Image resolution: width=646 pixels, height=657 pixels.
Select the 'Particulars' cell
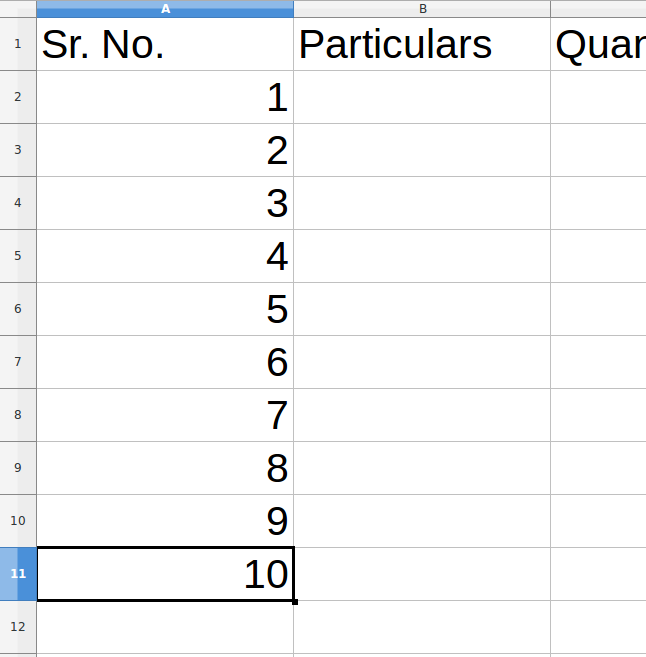(x=422, y=44)
